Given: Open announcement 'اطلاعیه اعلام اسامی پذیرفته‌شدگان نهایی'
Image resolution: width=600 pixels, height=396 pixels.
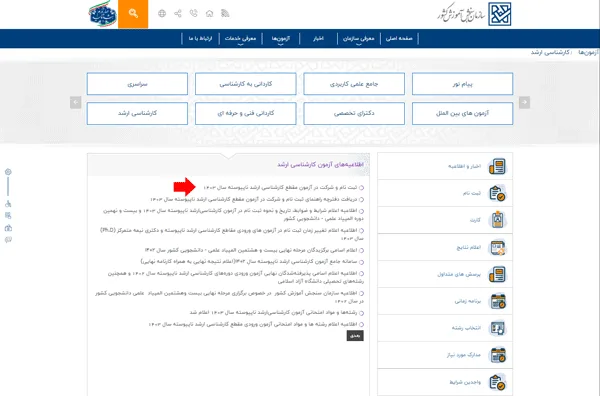Looking at the screenshot, I should pos(236,277).
